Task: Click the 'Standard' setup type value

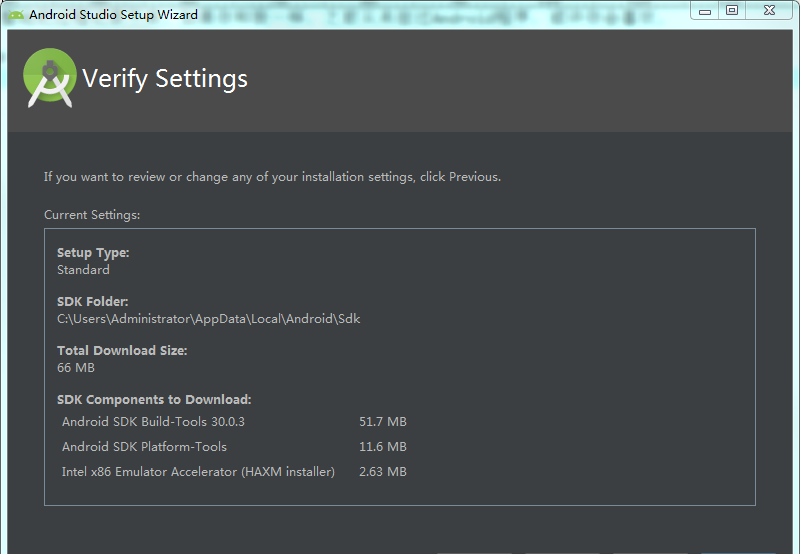Action: tap(83, 270)
